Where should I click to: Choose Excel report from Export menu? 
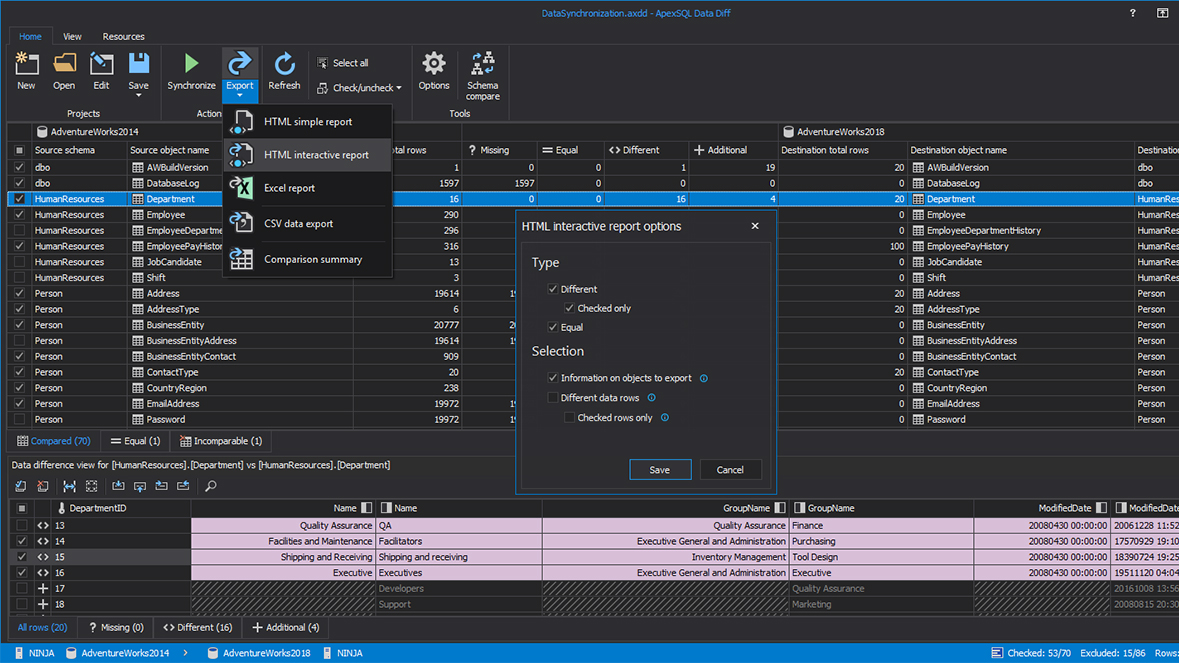(x=308, y=188)
